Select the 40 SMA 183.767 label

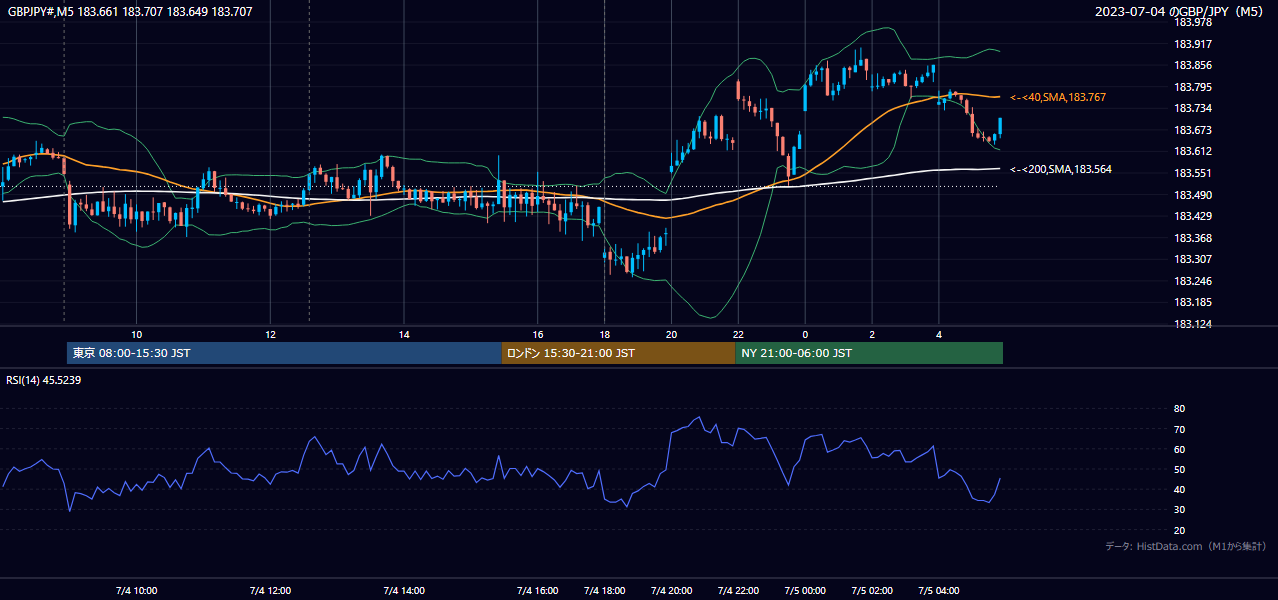(x=1058, y=97)
